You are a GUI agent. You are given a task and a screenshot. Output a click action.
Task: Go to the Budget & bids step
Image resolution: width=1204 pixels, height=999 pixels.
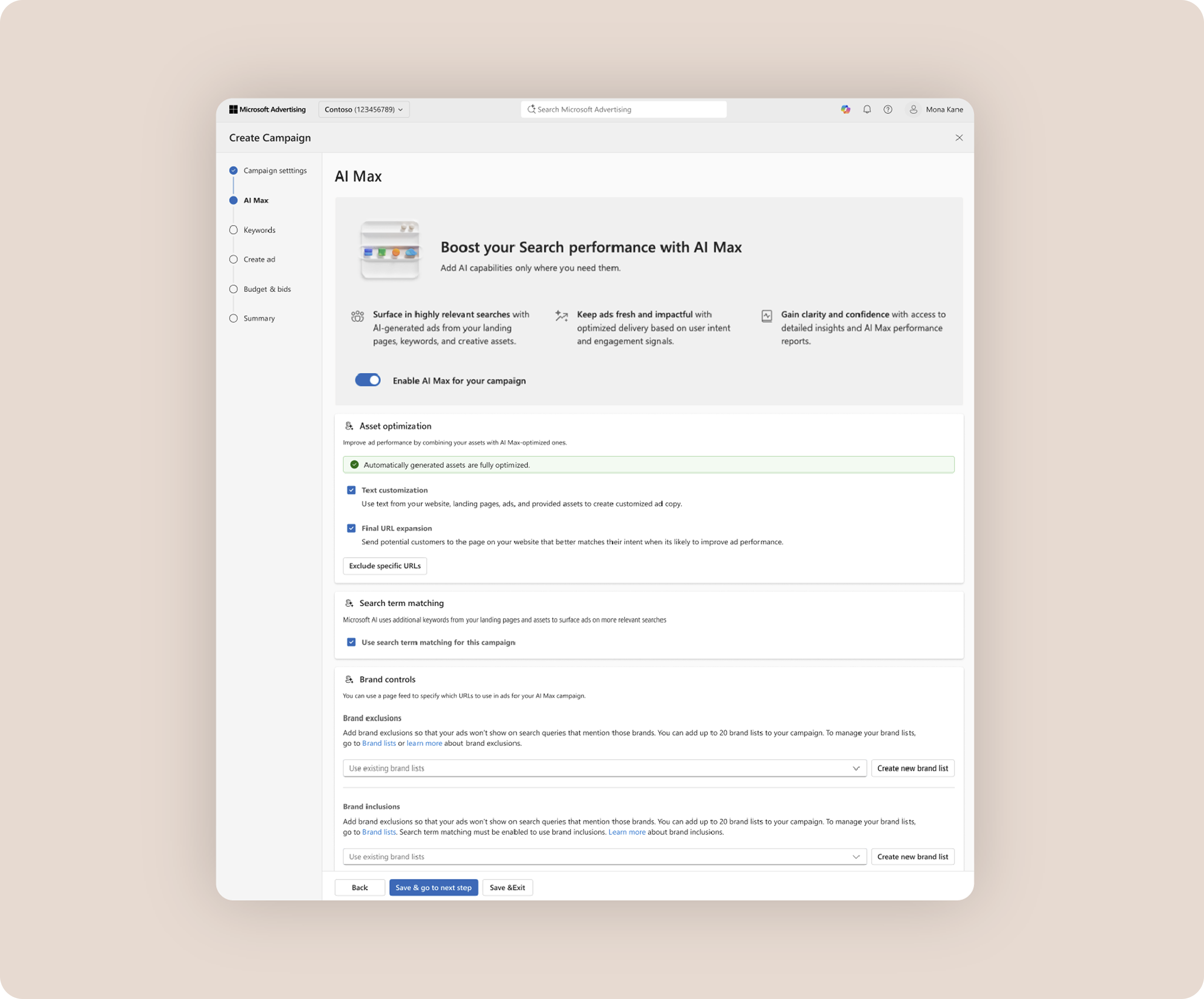tap(267, 289)
